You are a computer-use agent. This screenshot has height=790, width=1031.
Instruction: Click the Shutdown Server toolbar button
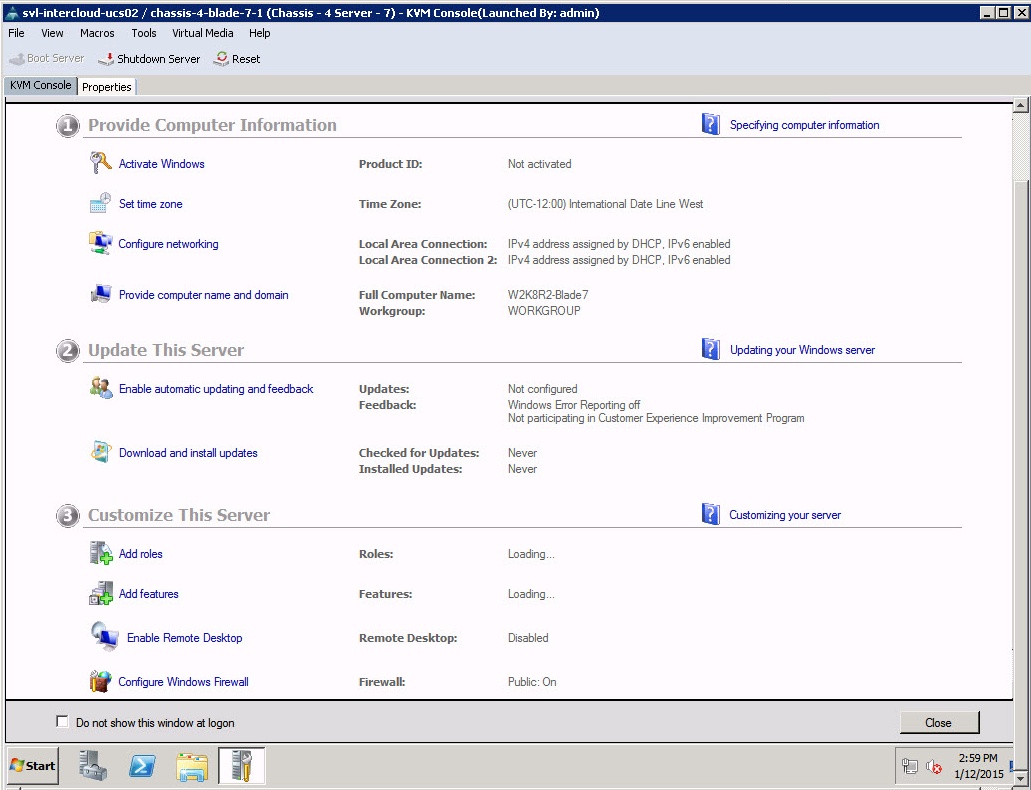(x=149, y=59)
